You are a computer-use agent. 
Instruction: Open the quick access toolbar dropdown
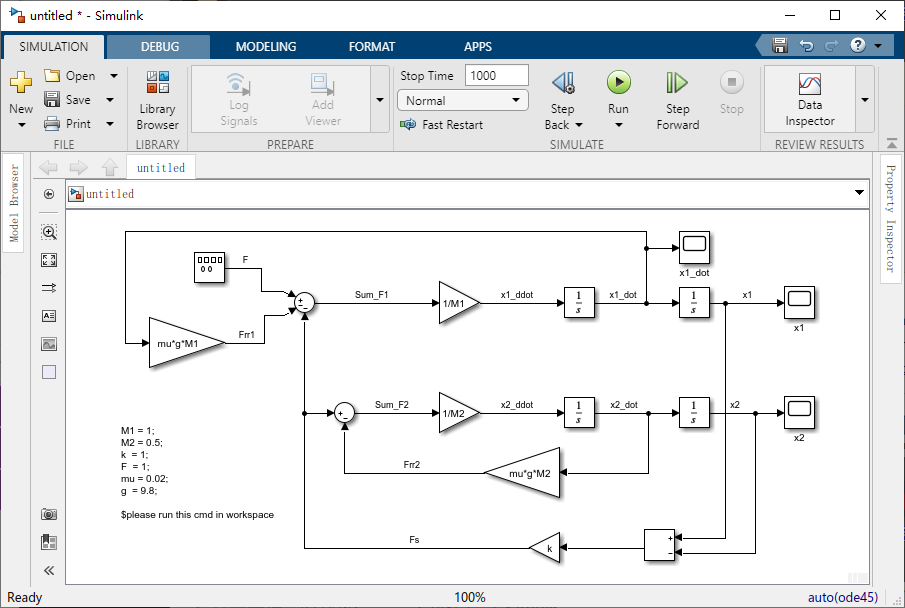pos(878,45)
